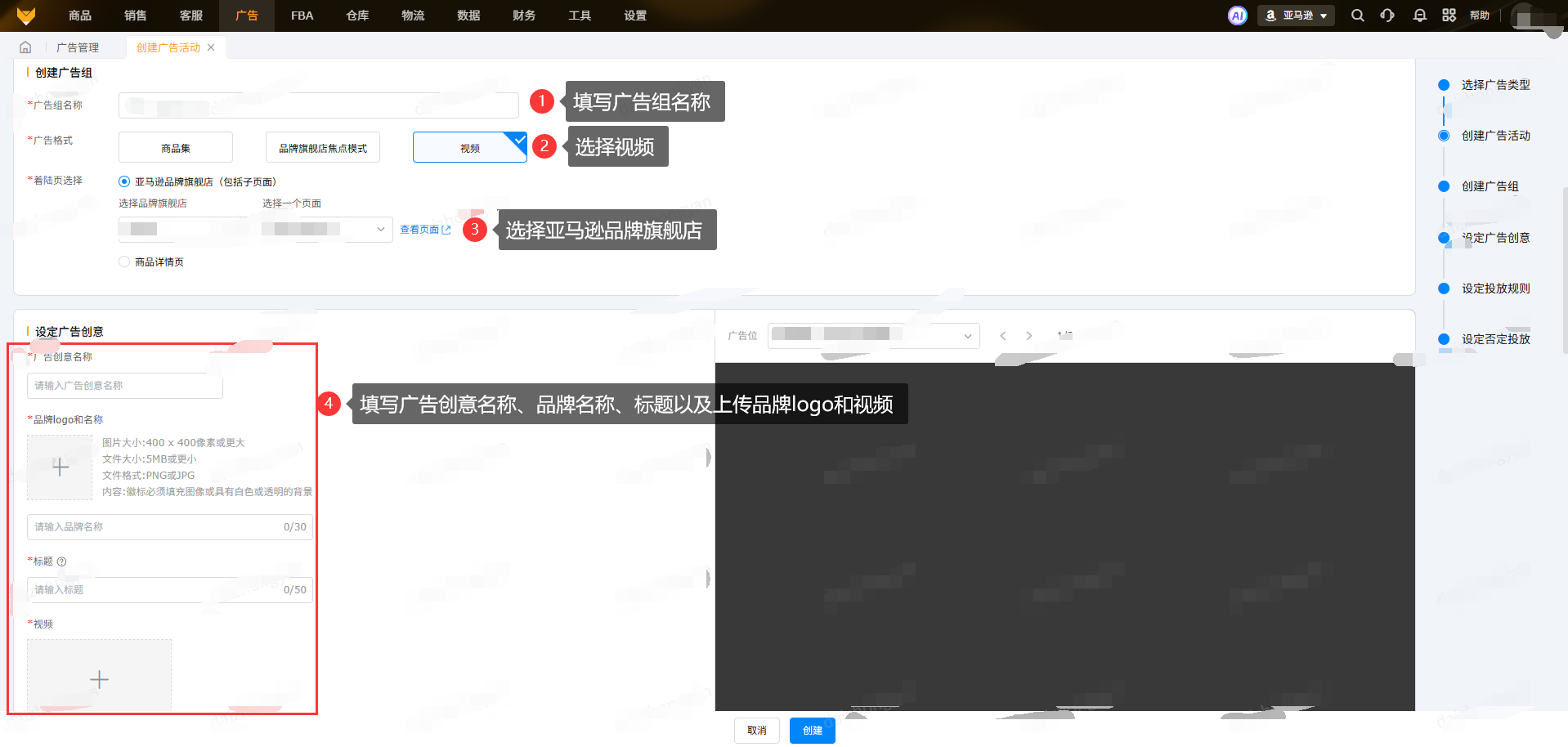Open the 物流 menu

point(414,16)
